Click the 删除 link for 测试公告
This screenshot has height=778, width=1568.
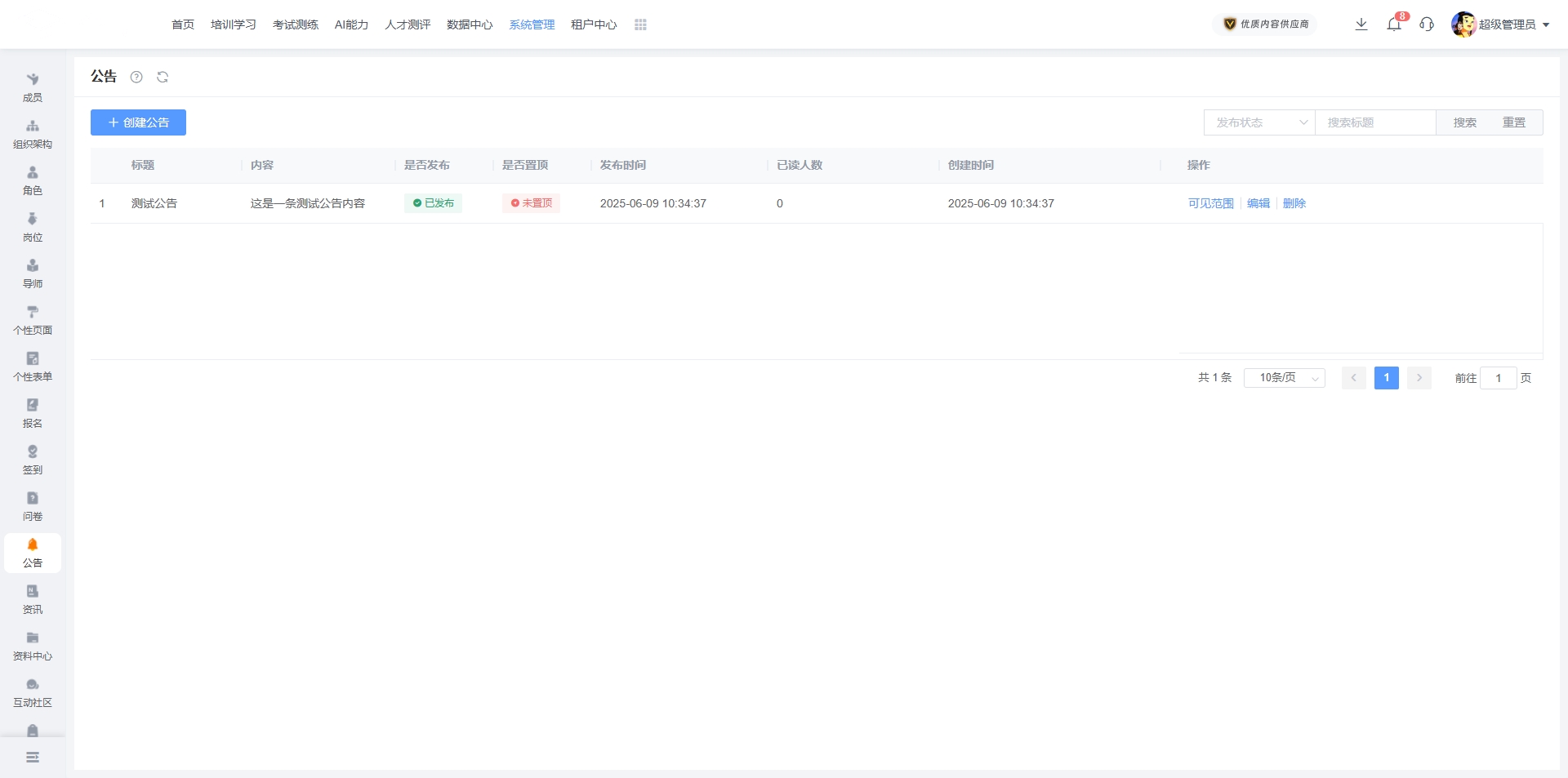(1294, 203)
